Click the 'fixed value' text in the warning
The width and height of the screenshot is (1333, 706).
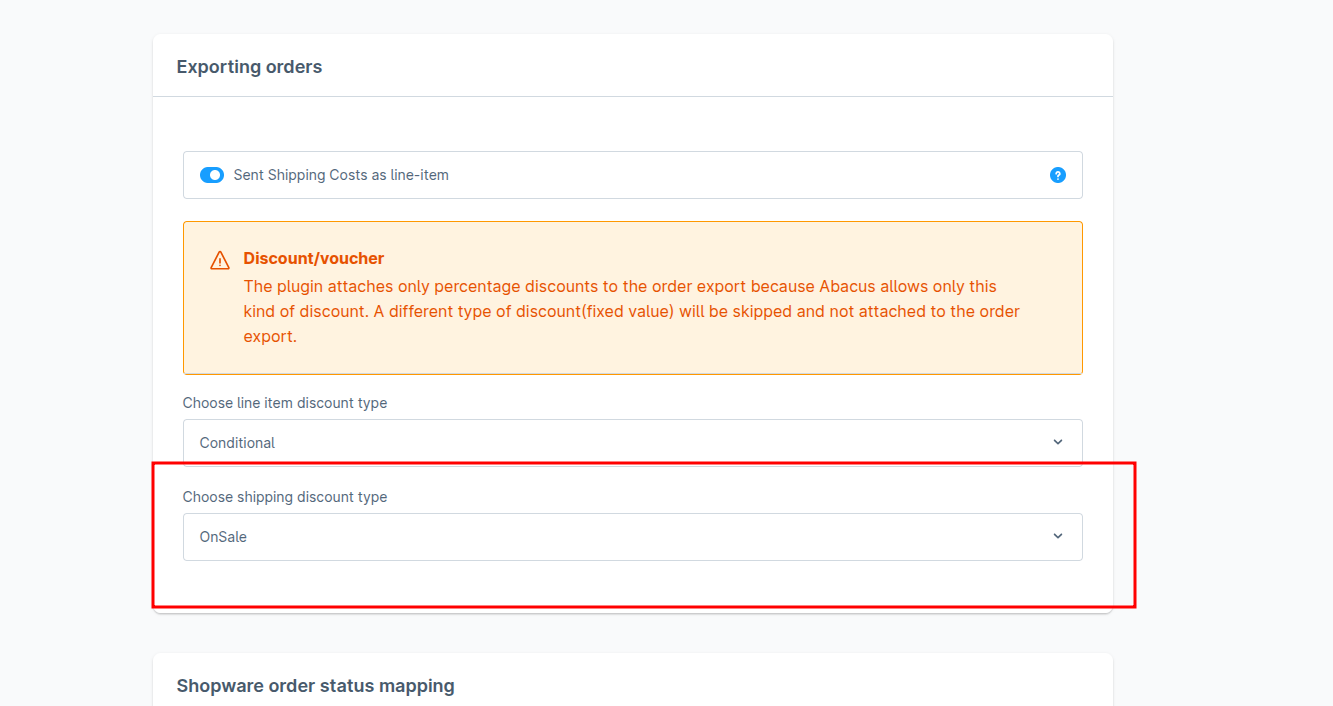[x=630, y=311]
